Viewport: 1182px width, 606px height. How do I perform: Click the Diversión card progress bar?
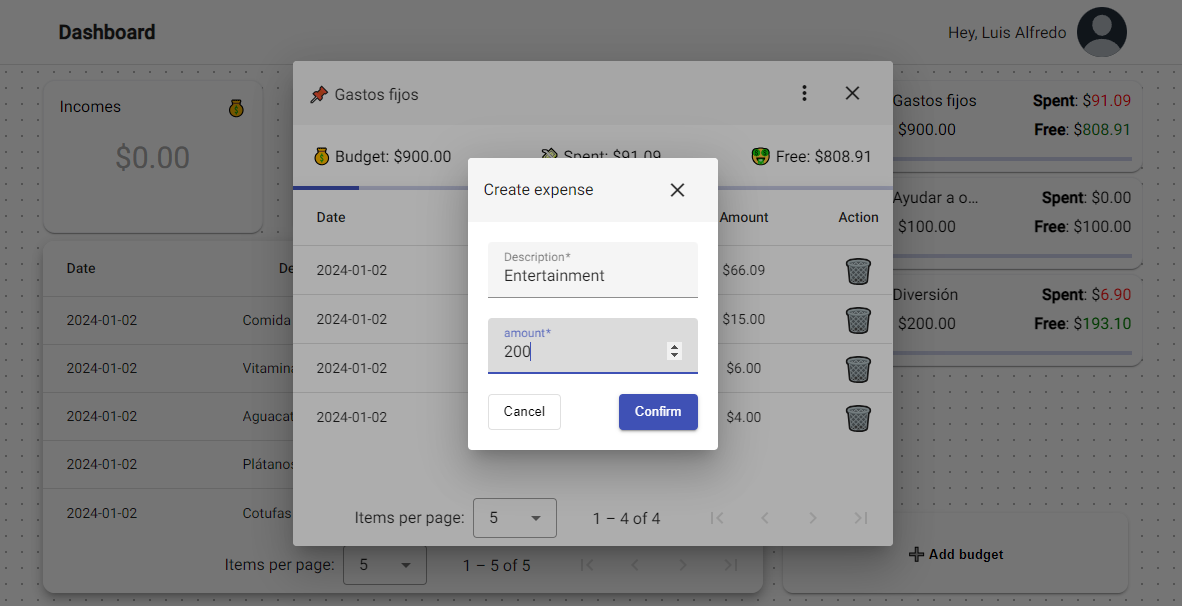[x=1012, y=353]
